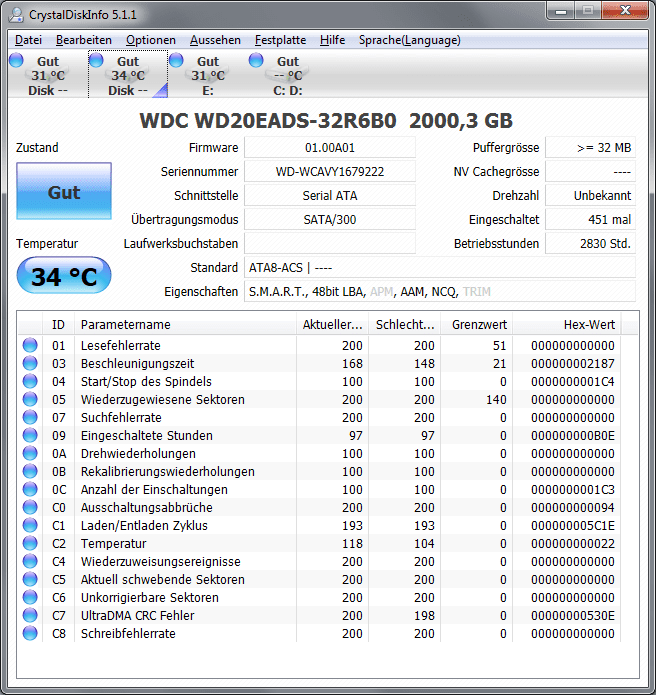Click the Drehzahl value Unbekannt
This screenshot has width=656, height=695.
590,195
